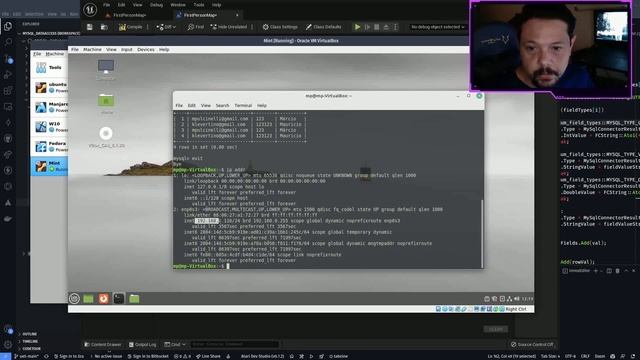Open Unreal Engine Tools menu
This screenshot has height=360, width=640.
[199, 5]
